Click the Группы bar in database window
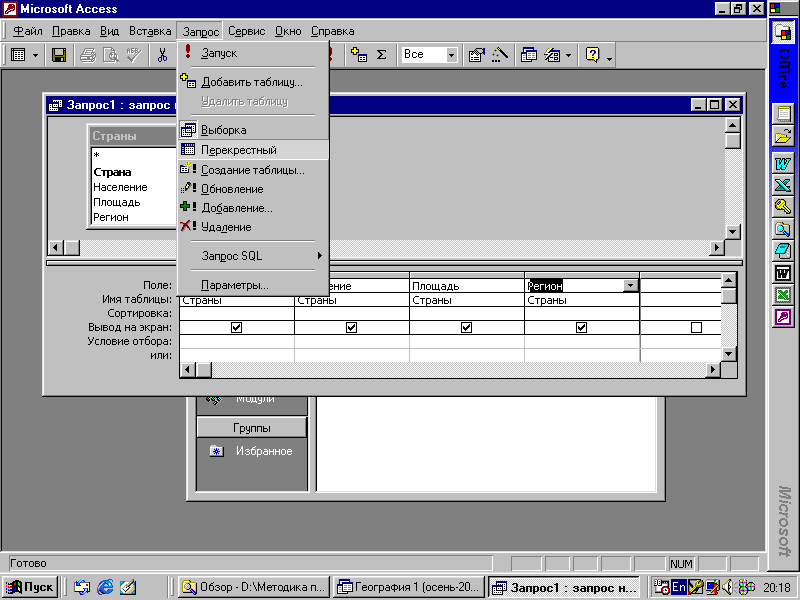This screenshot has width=800, height=600. click(x=252, y=428)
